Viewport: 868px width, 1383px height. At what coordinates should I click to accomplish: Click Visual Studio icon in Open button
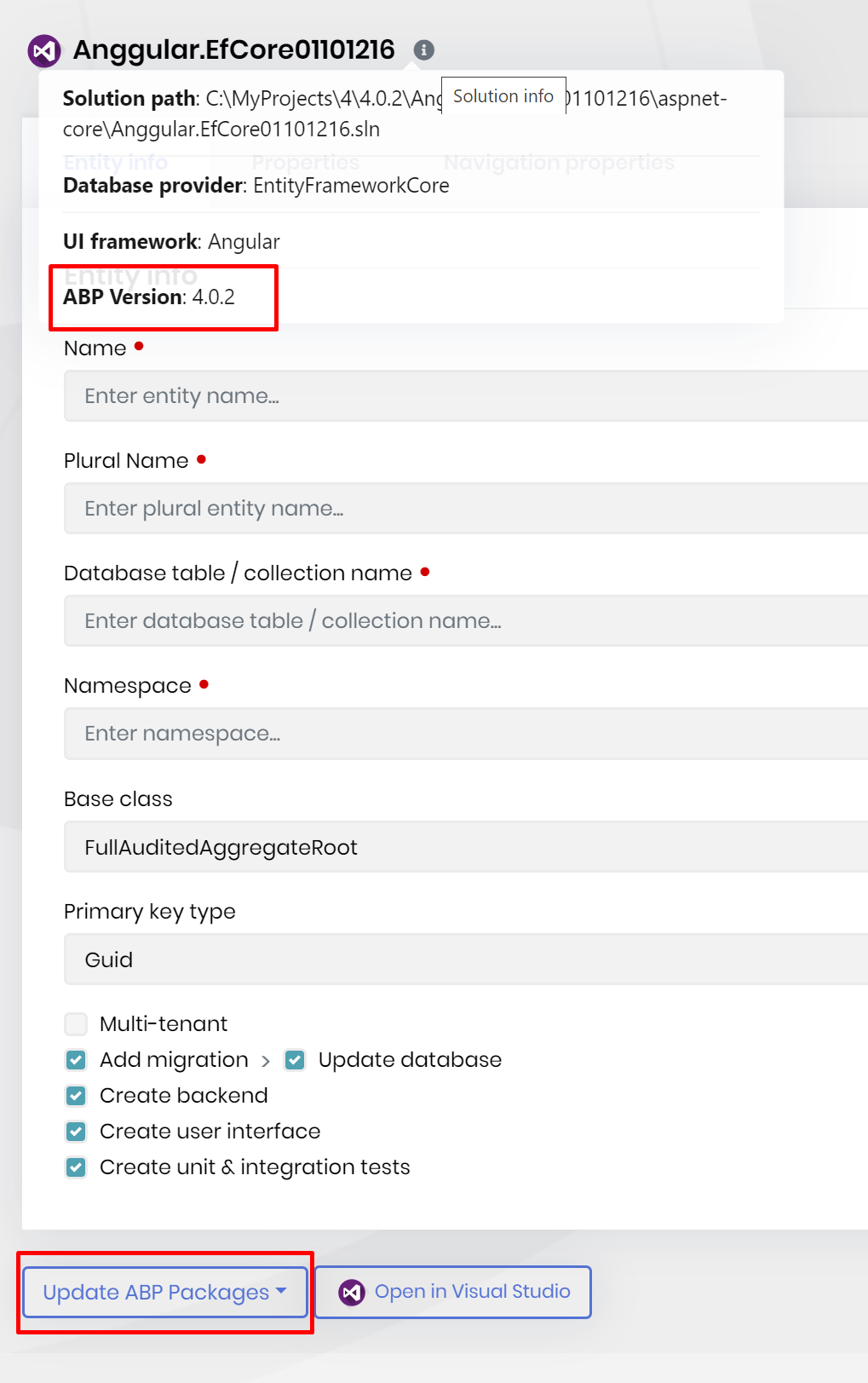point(352,1293)
